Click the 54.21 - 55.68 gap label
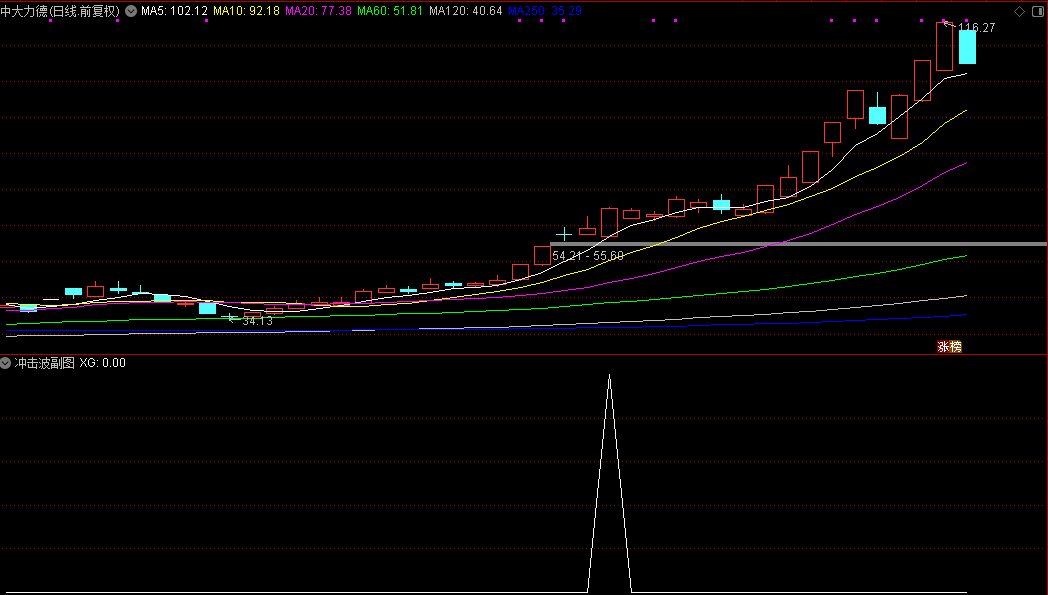This screenshot has width=1048, height=595. (x=588, y=256)
